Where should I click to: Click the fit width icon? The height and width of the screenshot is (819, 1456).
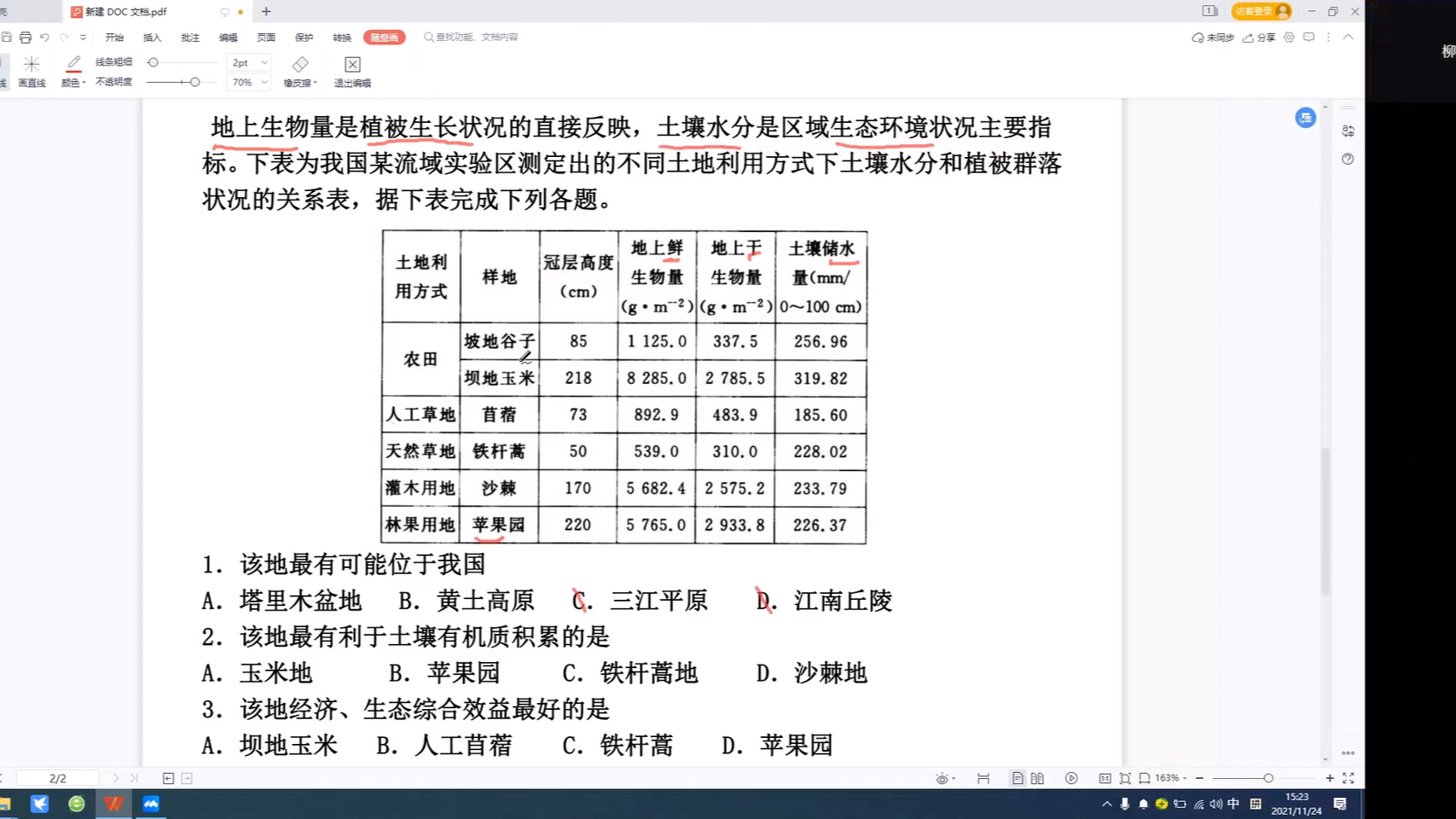(x=1145, y=778)
